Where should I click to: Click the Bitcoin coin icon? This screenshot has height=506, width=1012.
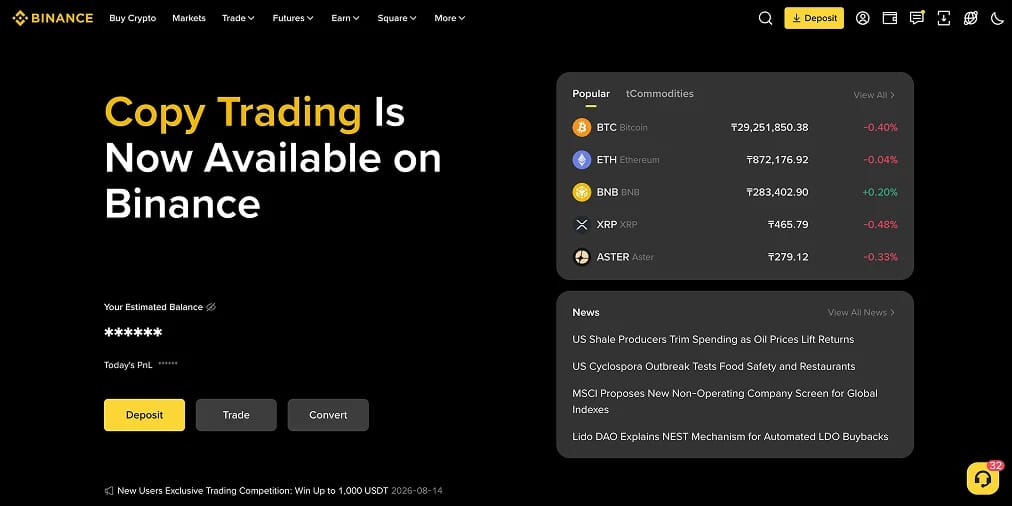(582, 127)
